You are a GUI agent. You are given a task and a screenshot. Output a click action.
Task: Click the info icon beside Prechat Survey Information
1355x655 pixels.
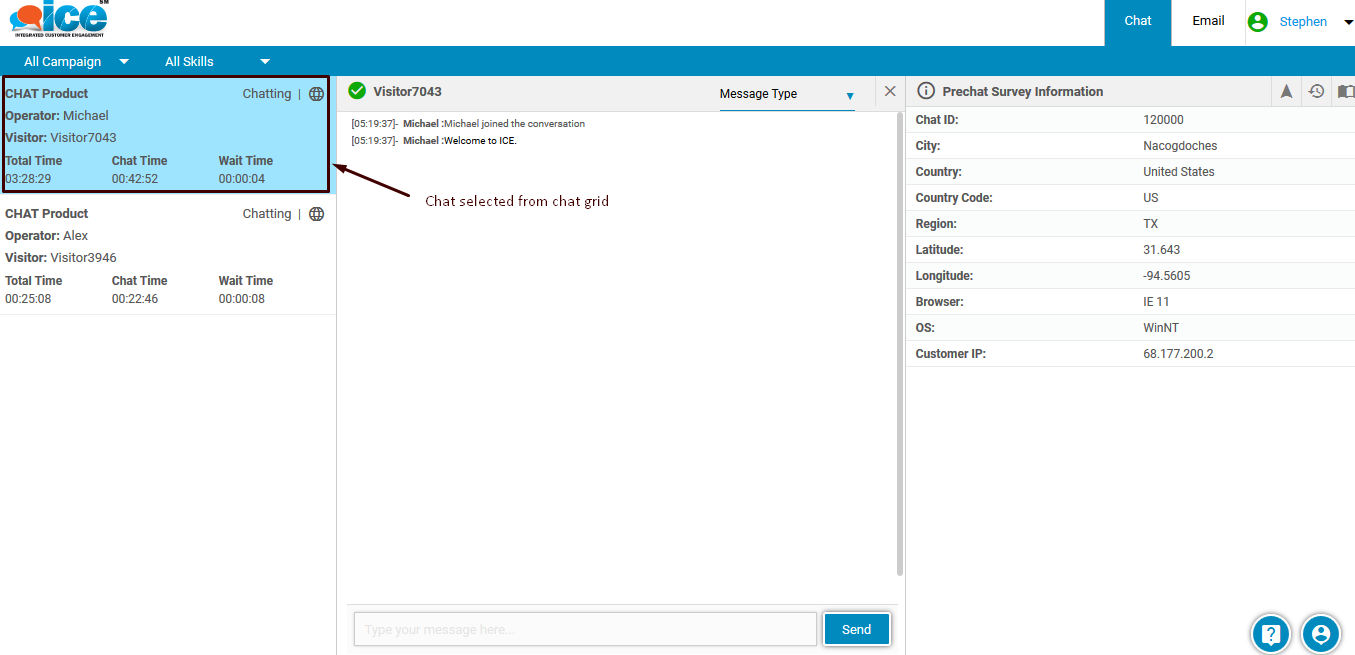tap(925, 90)
